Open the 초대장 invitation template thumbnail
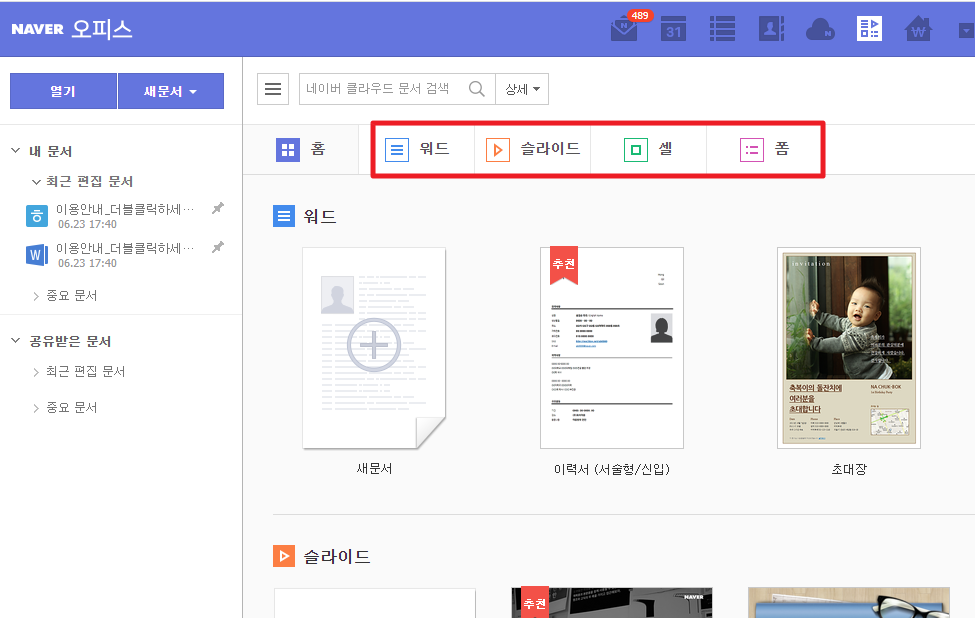Viewport: 975px width, 618px height. click(x=849, y=346)
